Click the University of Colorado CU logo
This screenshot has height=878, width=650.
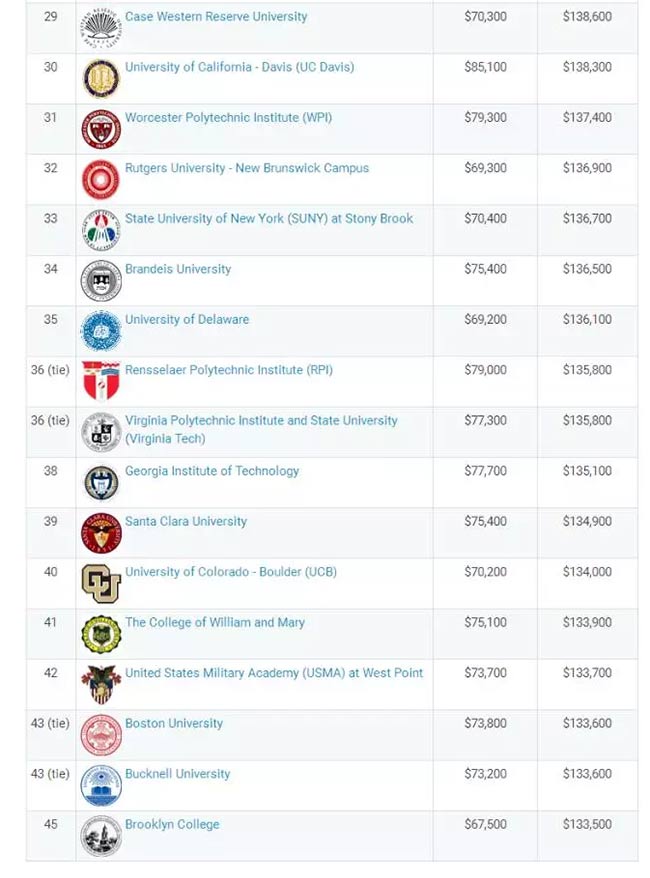[101, 583]
